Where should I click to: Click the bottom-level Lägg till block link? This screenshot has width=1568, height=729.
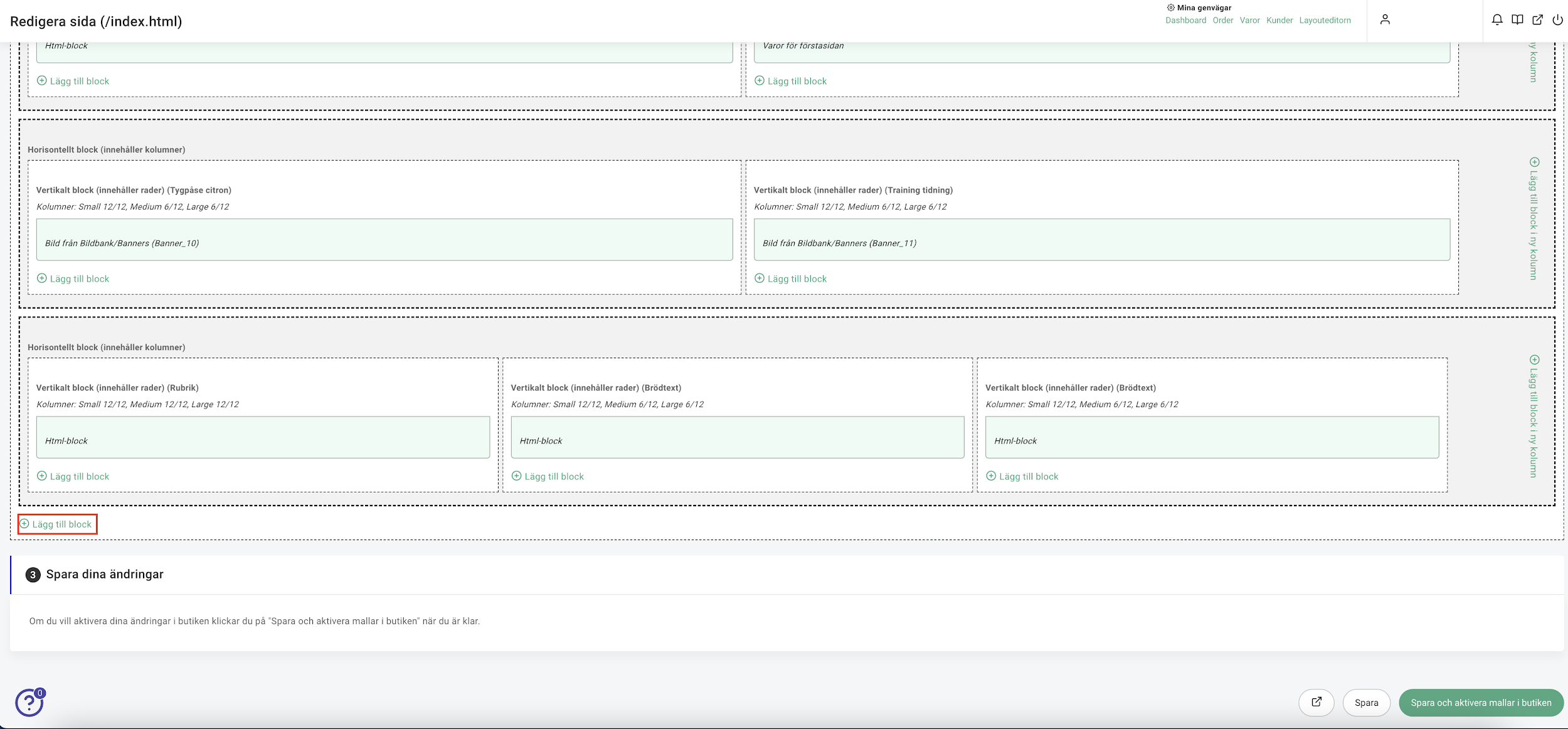click(x=56, y=524)
